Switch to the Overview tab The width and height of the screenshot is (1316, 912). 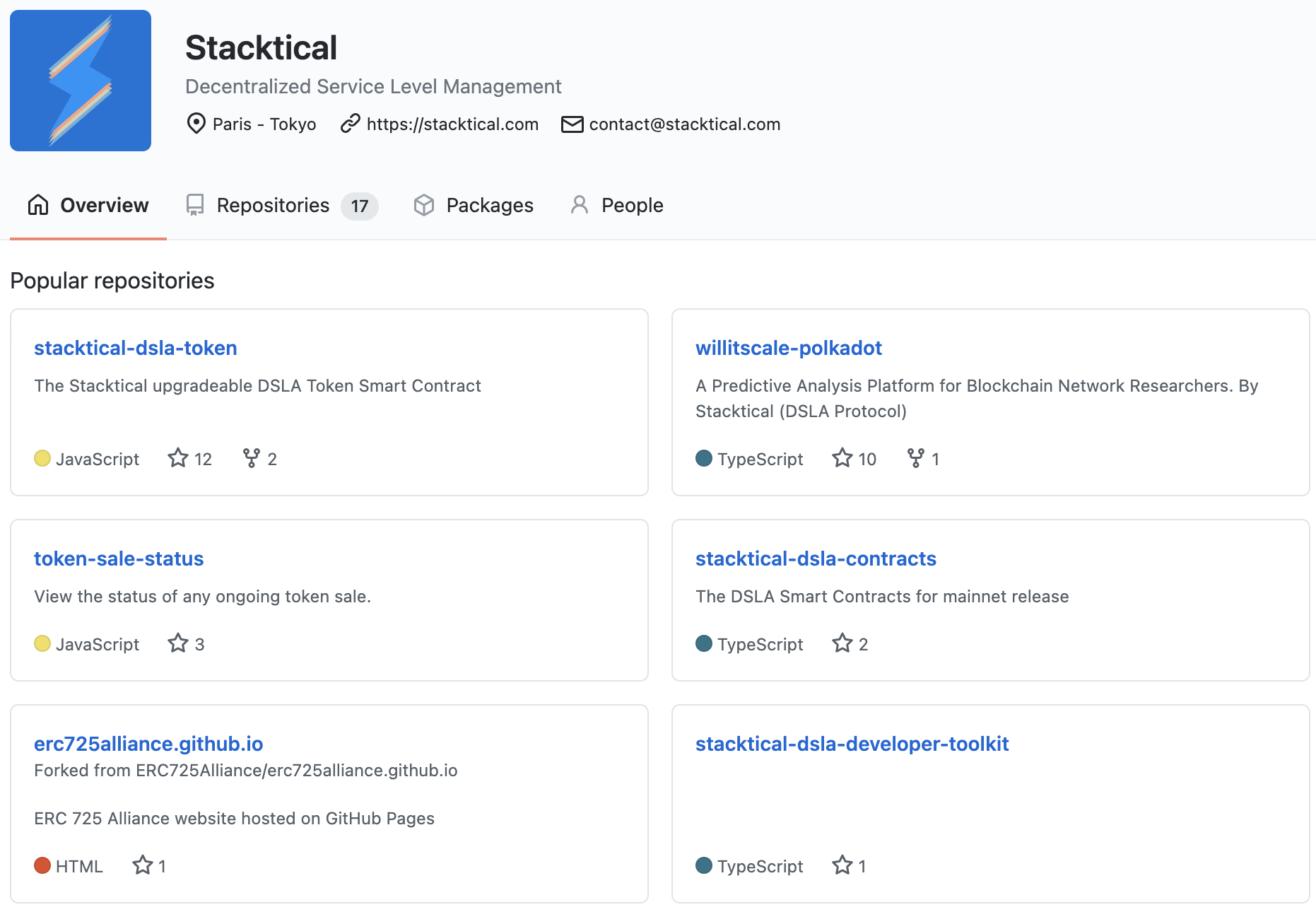[88, 205]
